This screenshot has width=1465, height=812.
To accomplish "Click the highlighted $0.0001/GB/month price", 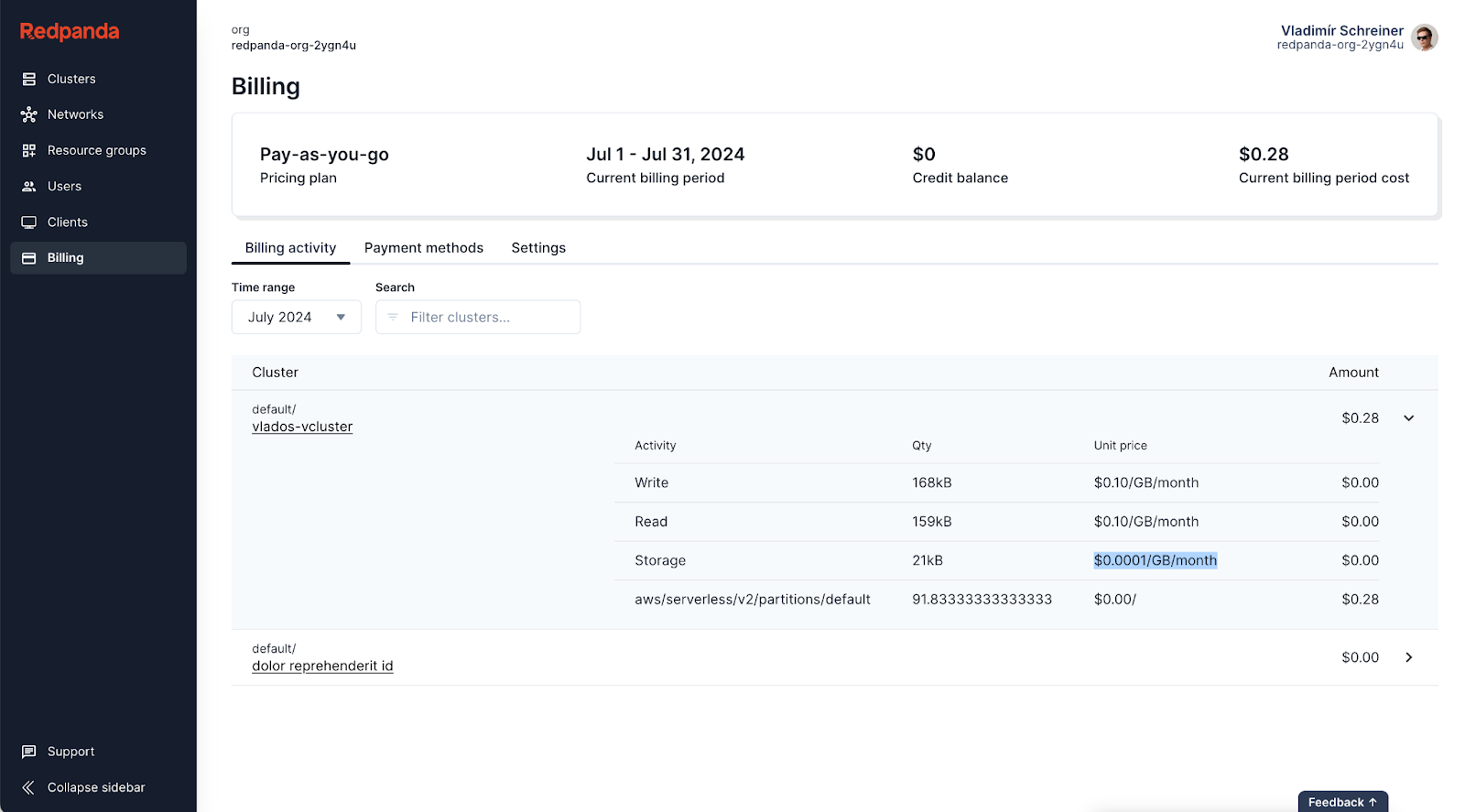I will tap(1156, 560).
